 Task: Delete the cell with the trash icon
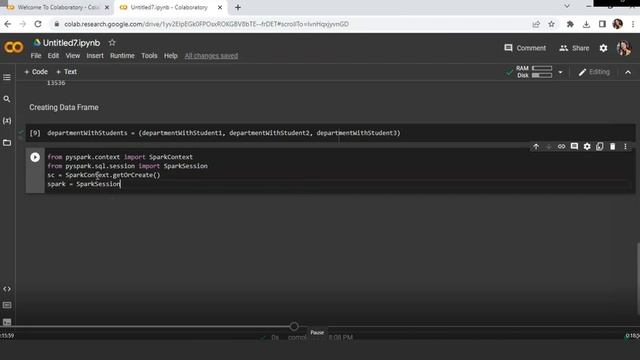(613, 147)
